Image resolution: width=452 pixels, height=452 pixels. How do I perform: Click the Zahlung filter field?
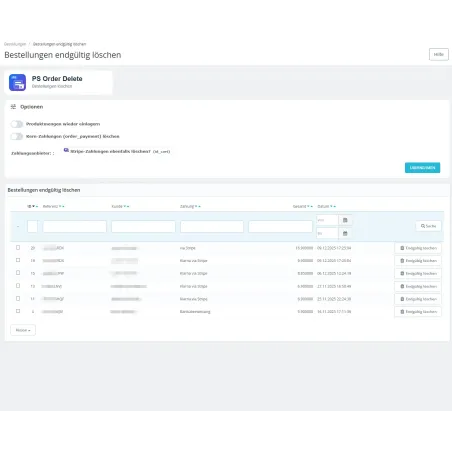(212, 226)
